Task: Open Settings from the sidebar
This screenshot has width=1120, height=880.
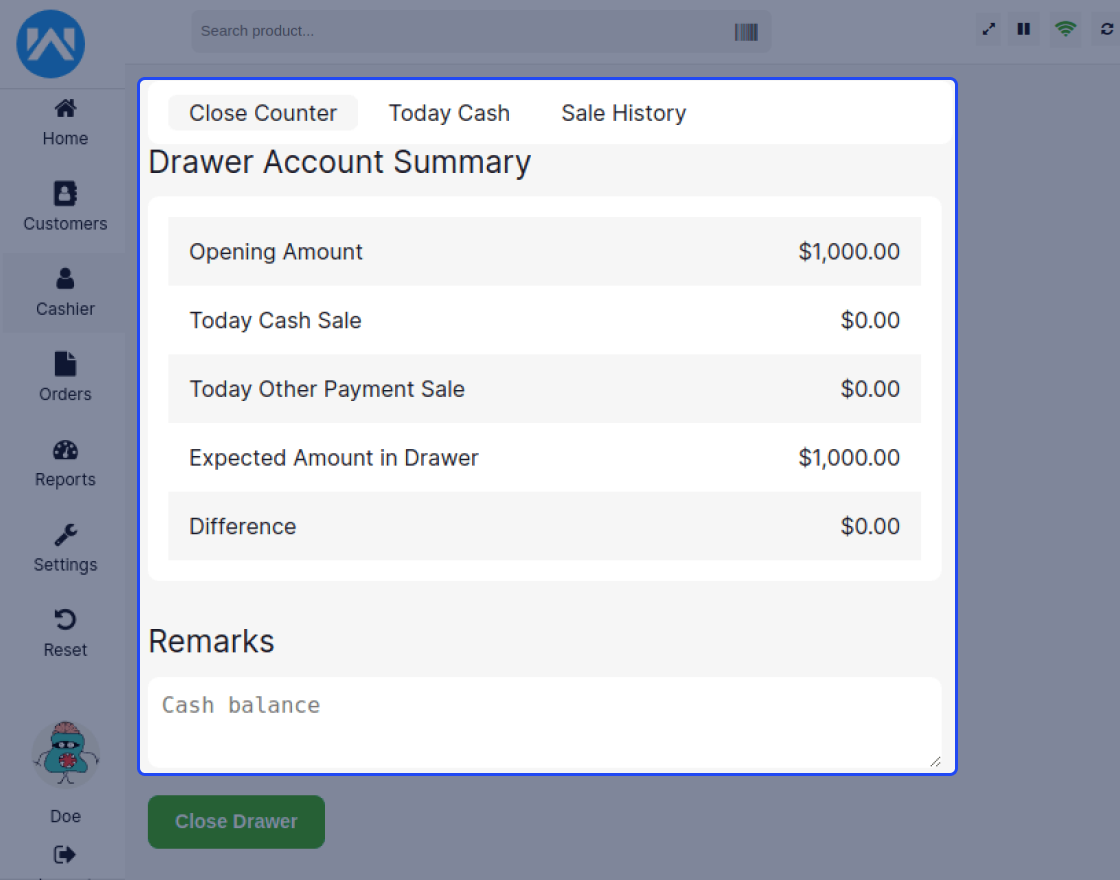Action: click(x=64, y=547)
